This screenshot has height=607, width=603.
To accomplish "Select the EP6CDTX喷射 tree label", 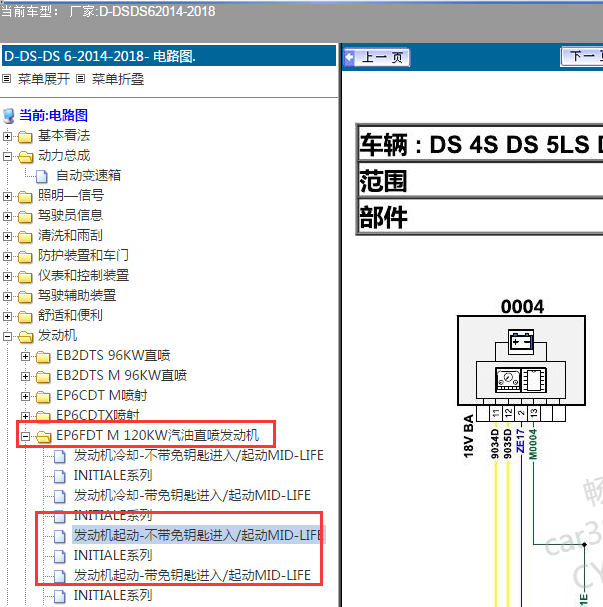I will click(98, 415).
